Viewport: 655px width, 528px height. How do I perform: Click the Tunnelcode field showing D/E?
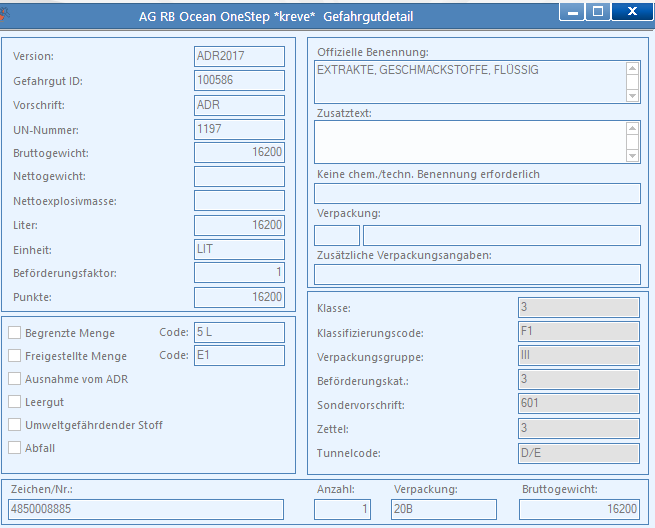(x=579, y=453)
